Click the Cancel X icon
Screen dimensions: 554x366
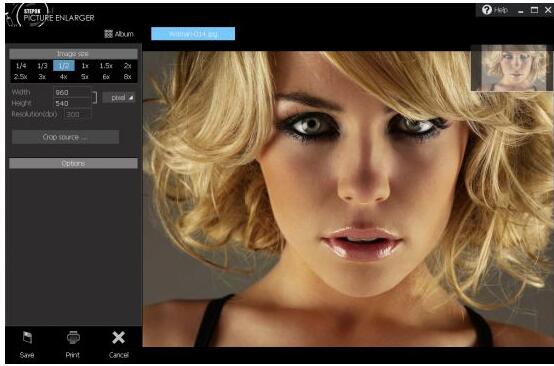118,338
